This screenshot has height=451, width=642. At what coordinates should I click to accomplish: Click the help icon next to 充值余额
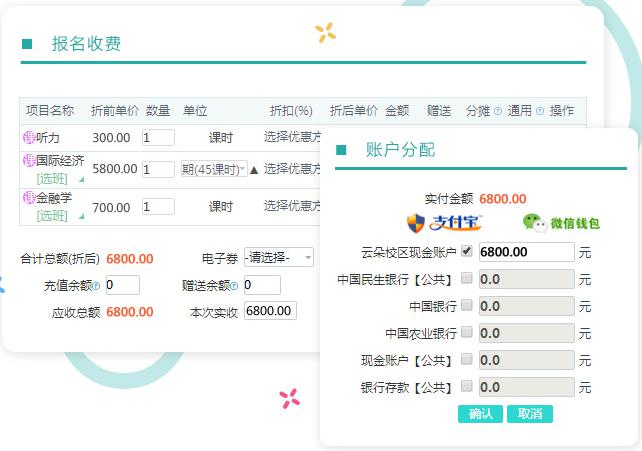tap(97, 286)
